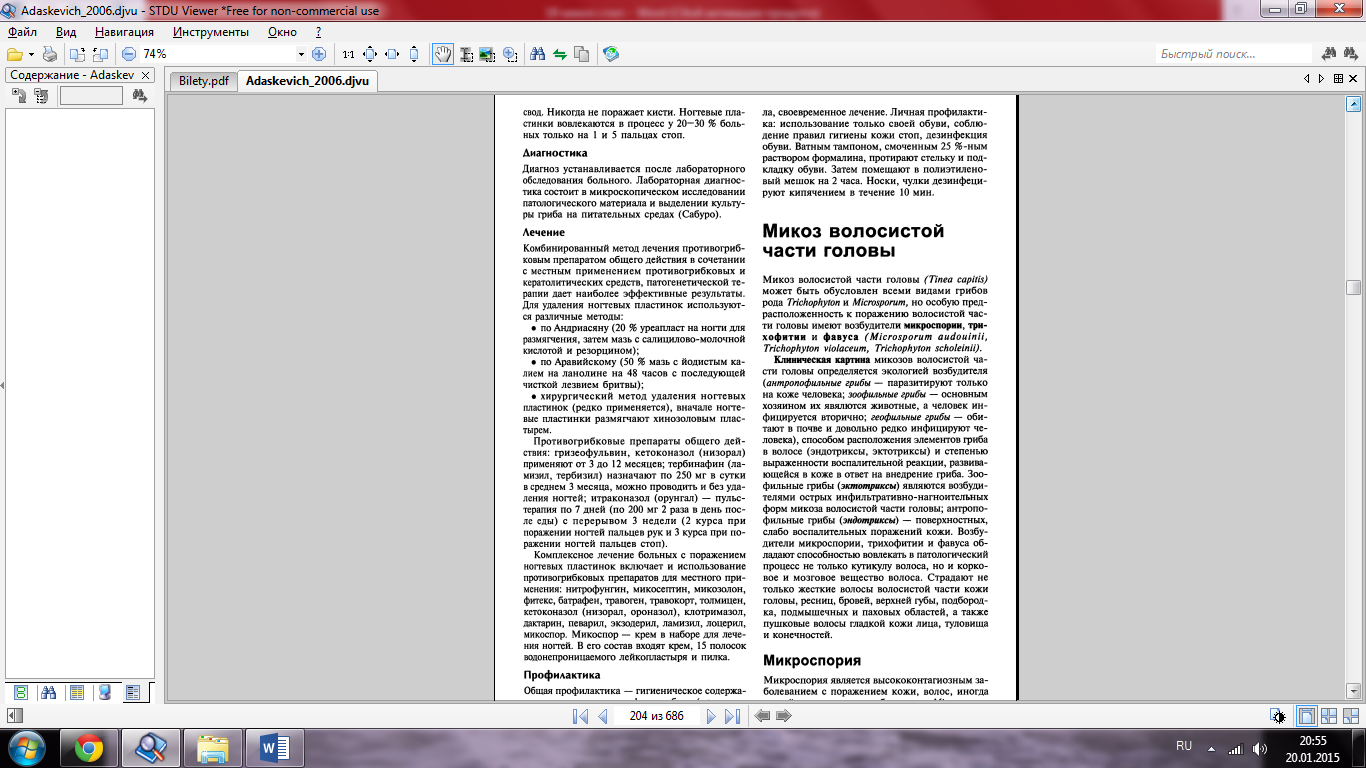Viewport: 1366px width, 768px height.
Task: Open the Окно menu
Action: coord(283,32)
